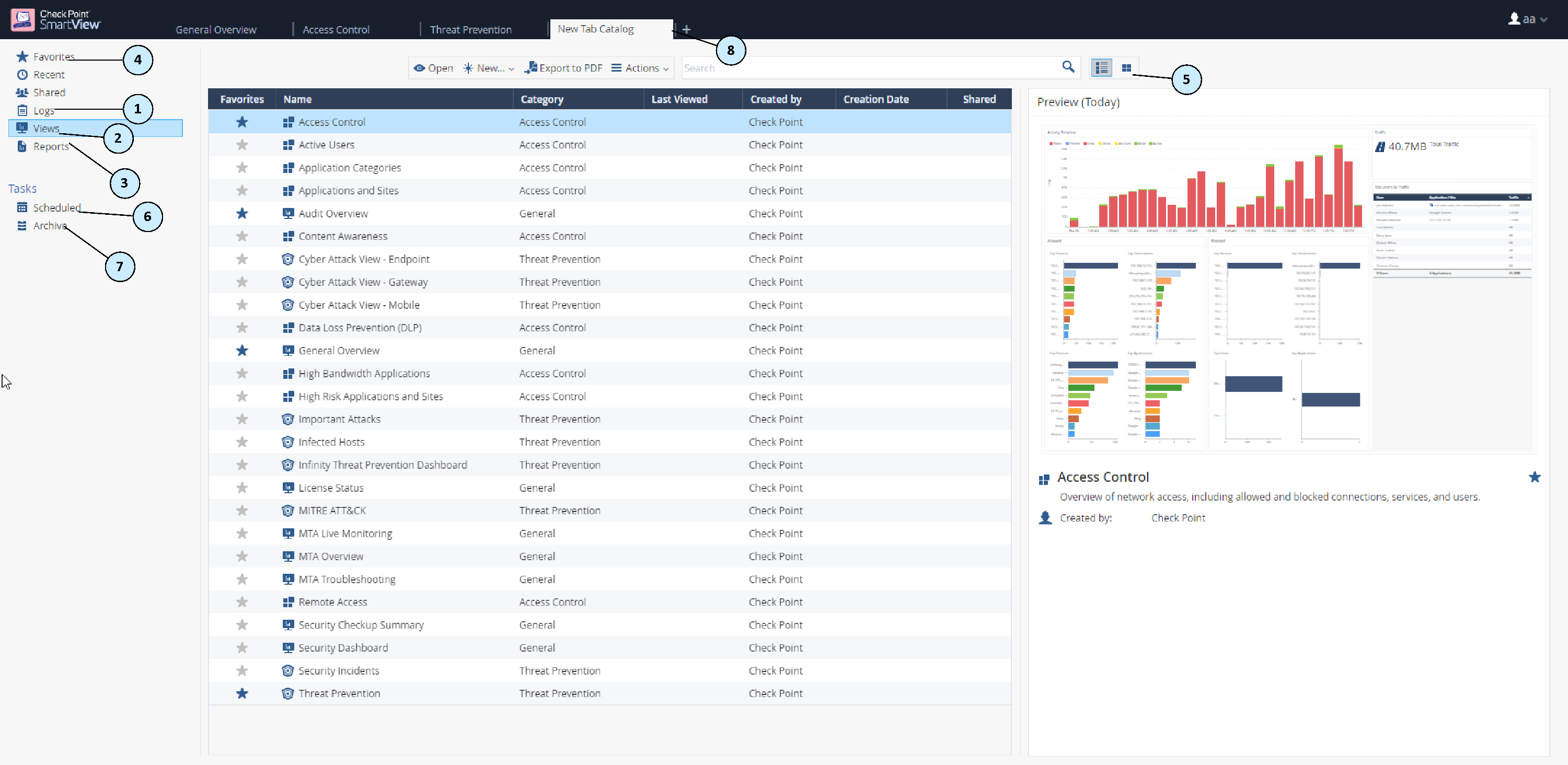Open Shared in the sidebar
Image resolution: width=1568 pixels, height=765 pixels.
pyautogui.click(x=49, y=92)
